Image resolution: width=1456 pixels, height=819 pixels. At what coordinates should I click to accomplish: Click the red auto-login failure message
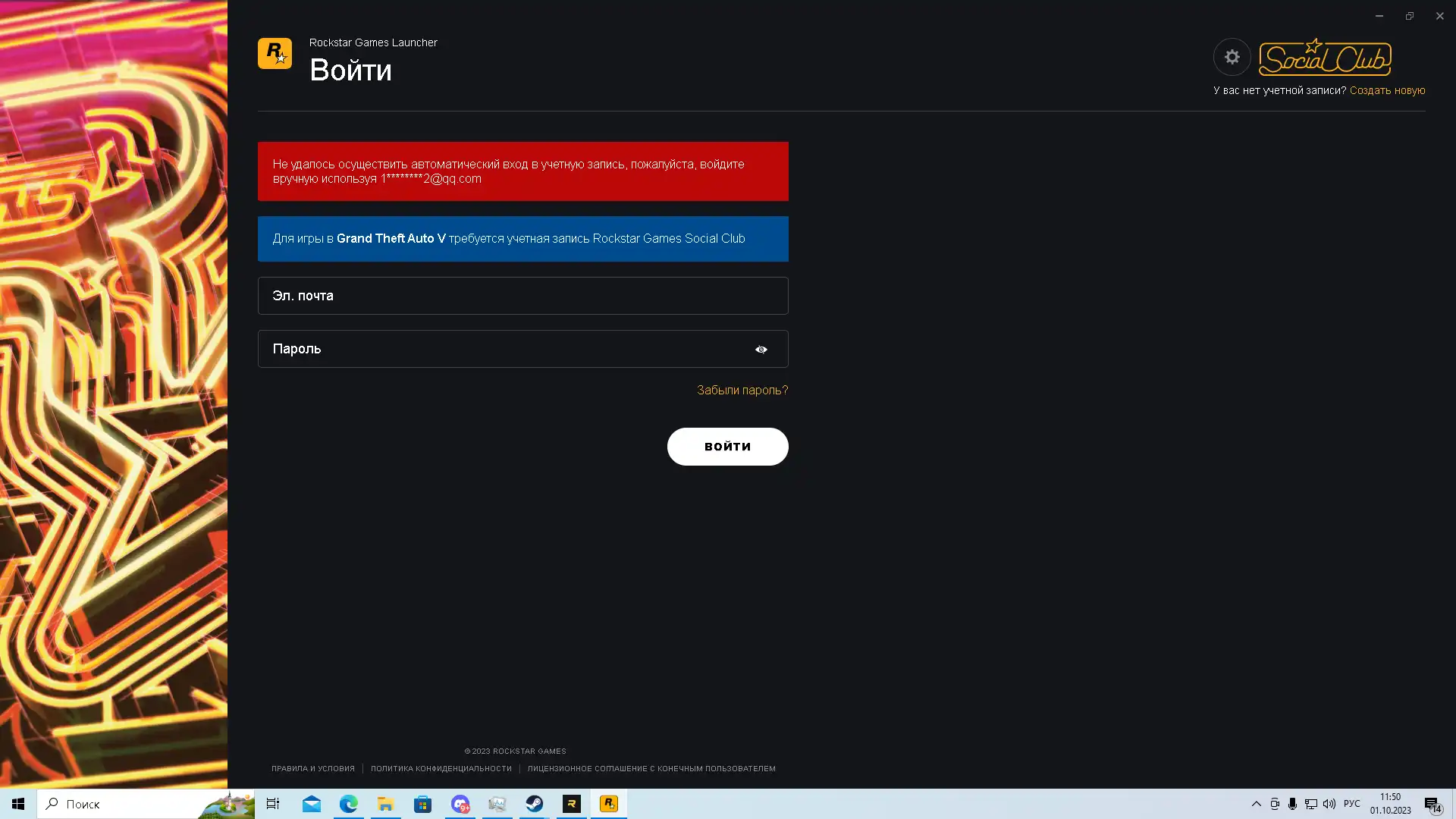522,171
